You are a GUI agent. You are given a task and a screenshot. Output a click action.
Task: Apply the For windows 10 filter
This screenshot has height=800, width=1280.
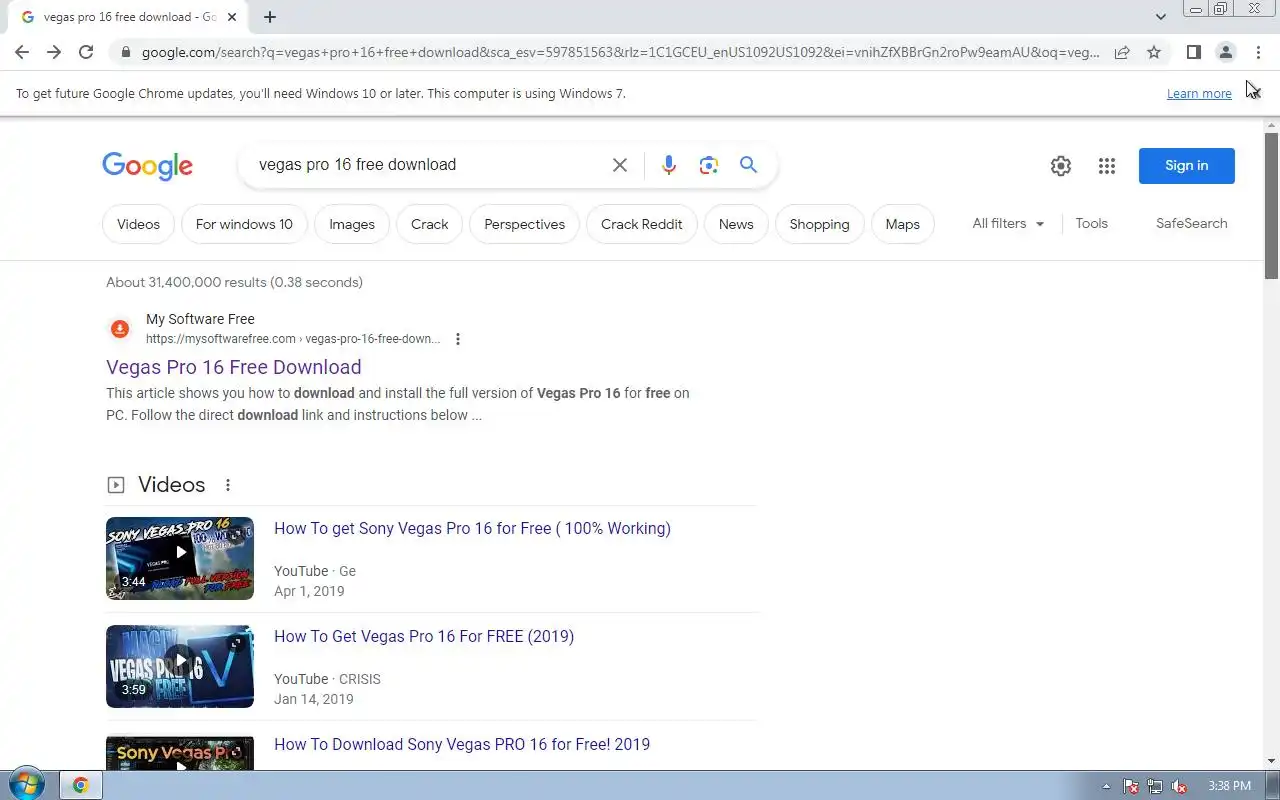[244, 224]
